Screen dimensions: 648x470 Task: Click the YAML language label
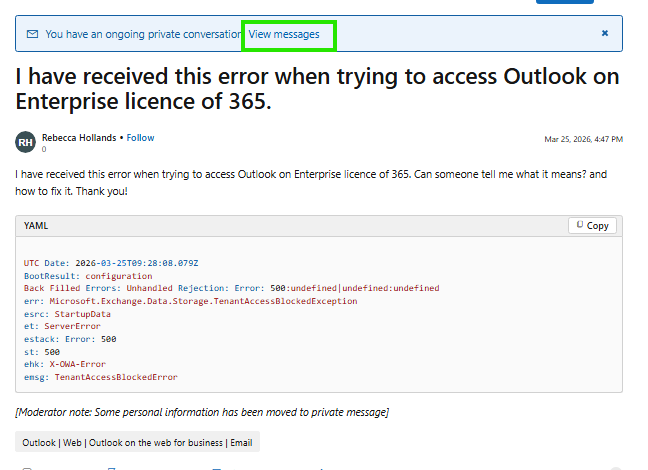pyautogui.click(x=36, y=226)
